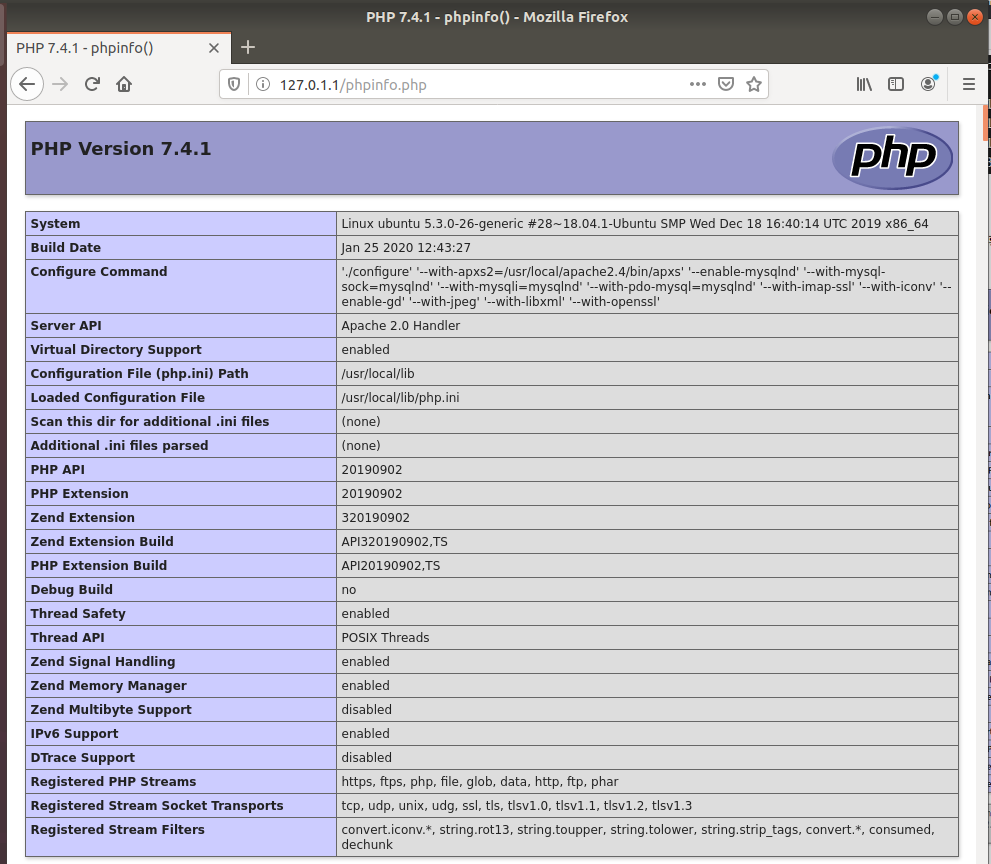Close the phpinfo() tab

[214, 48]
